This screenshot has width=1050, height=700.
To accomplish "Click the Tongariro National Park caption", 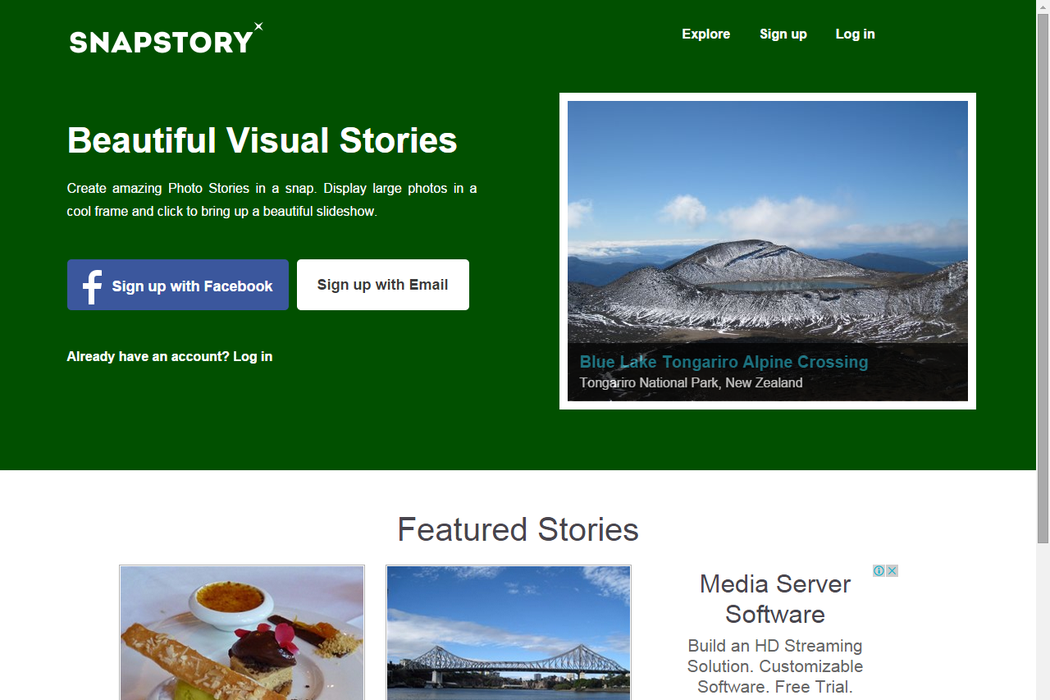I will click(690, 382).
